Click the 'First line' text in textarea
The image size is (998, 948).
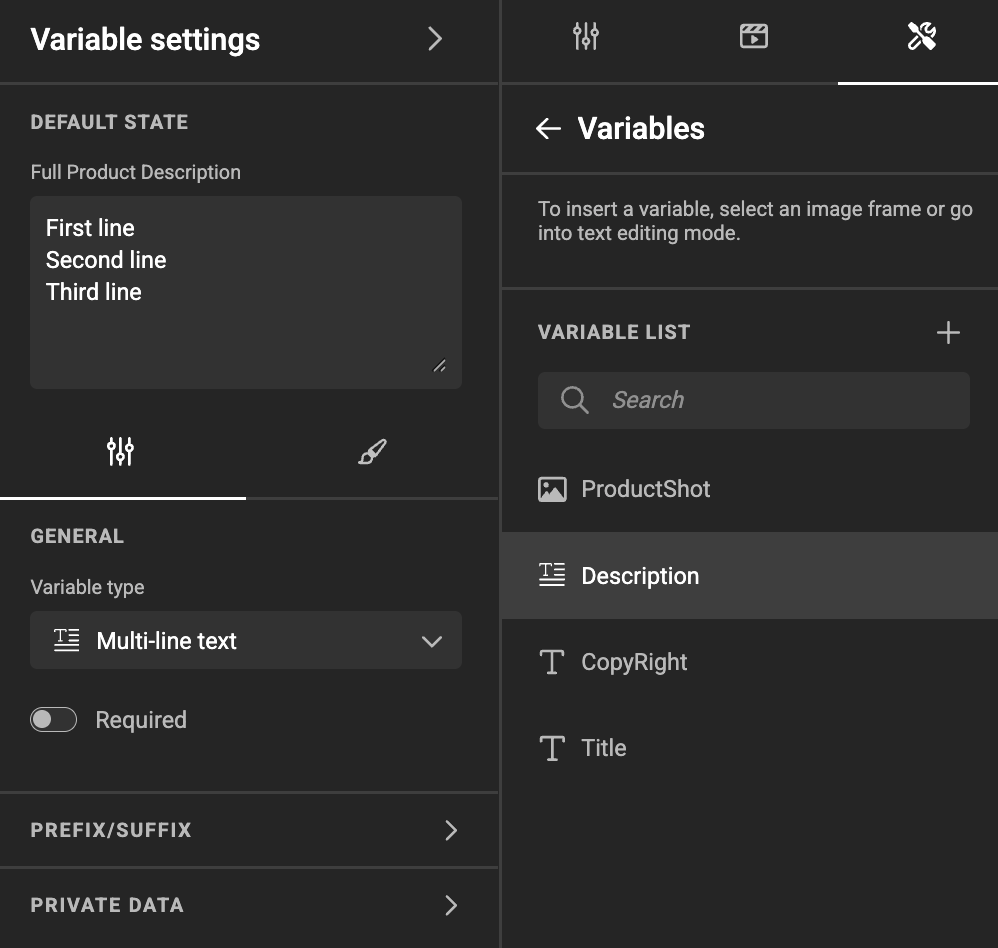90,228
